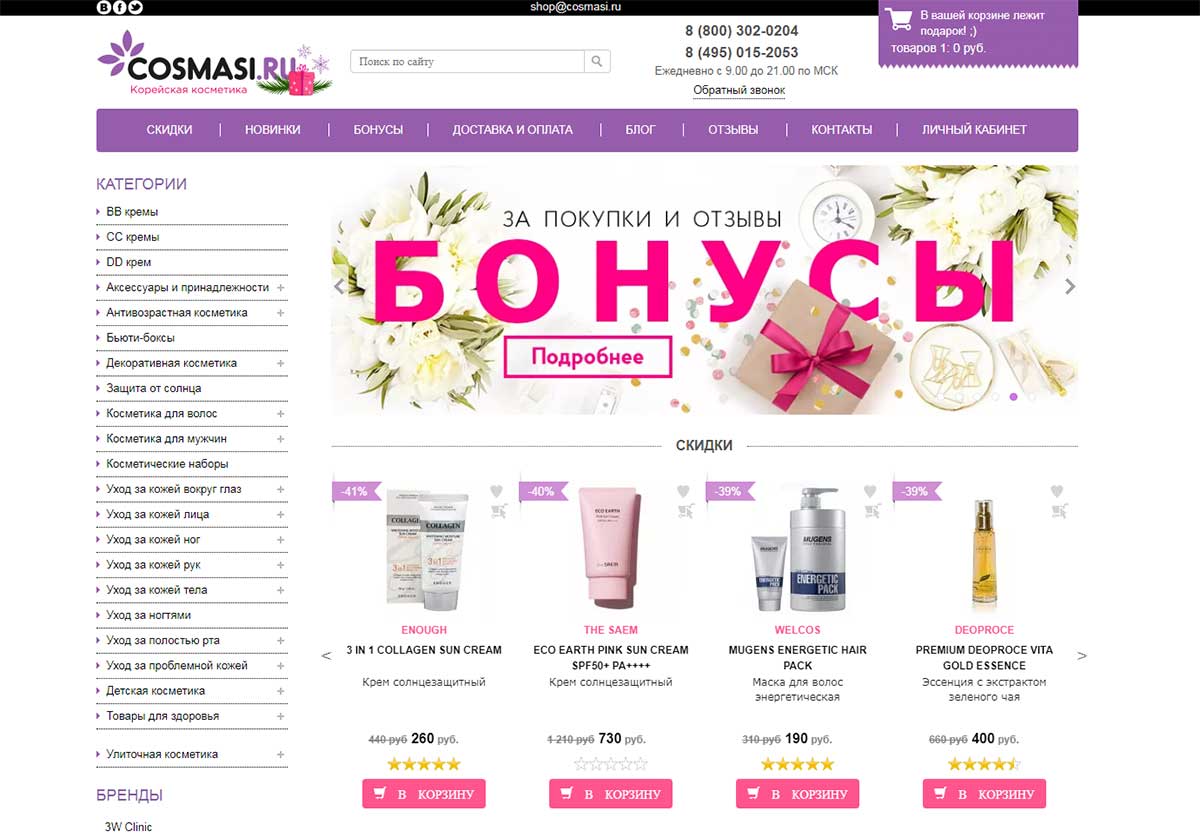Go to Личный кабинет menu item

coord(974,130)
